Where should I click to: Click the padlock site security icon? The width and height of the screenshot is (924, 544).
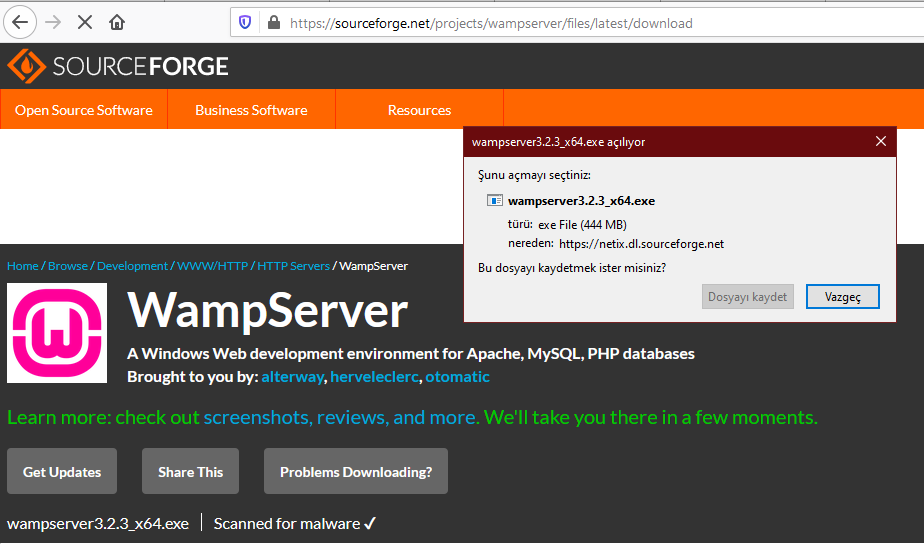tap(273, 22)
